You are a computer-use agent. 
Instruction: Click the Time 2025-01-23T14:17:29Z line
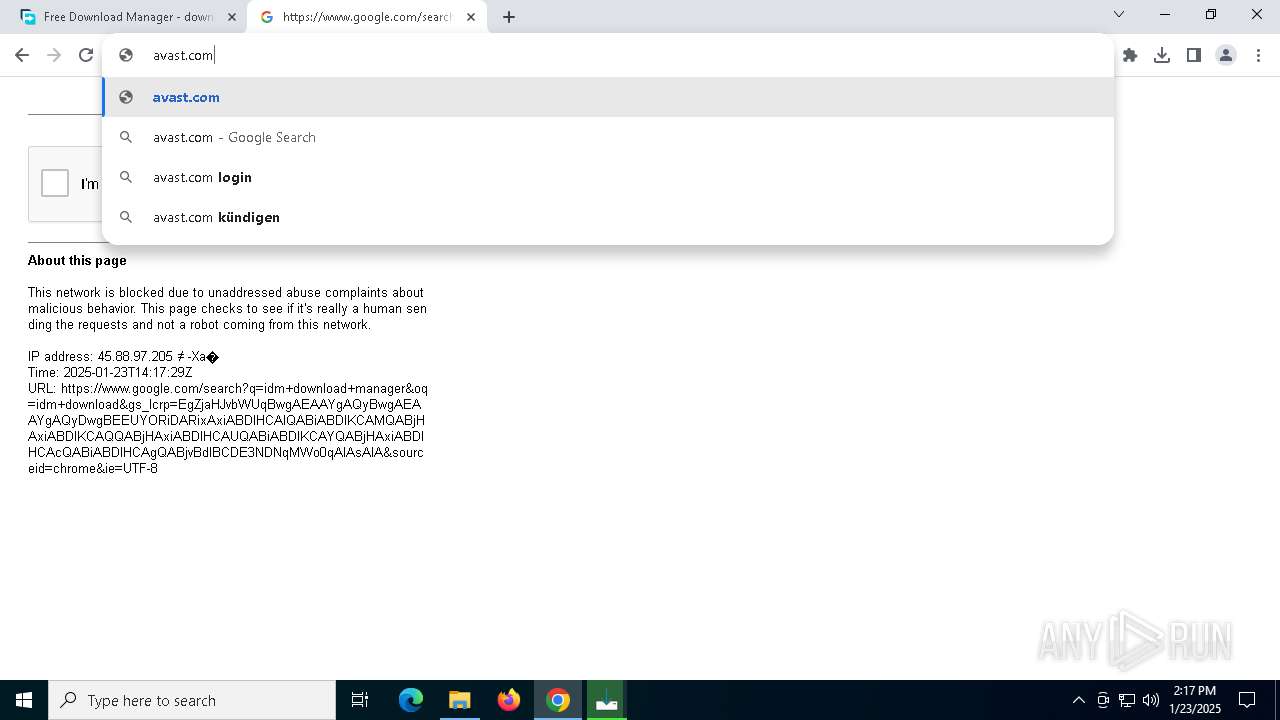(110, 372)
